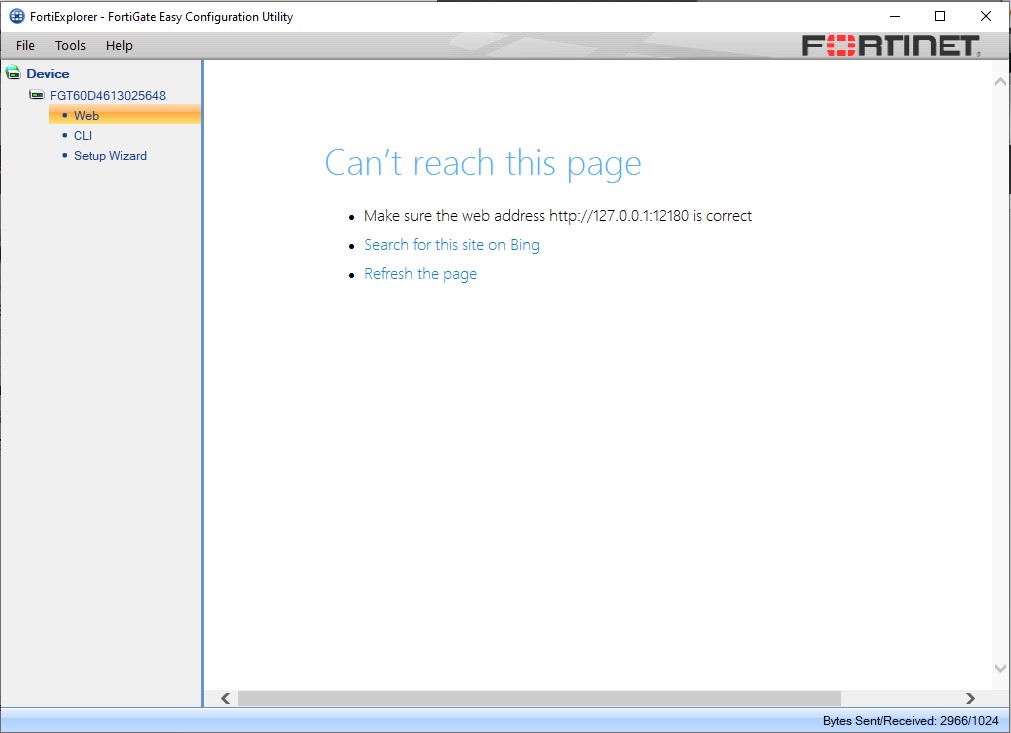Viewport: 1011px width, 733px height.
Task: Click the Can't reach this page heading
Action: [483, 162]
